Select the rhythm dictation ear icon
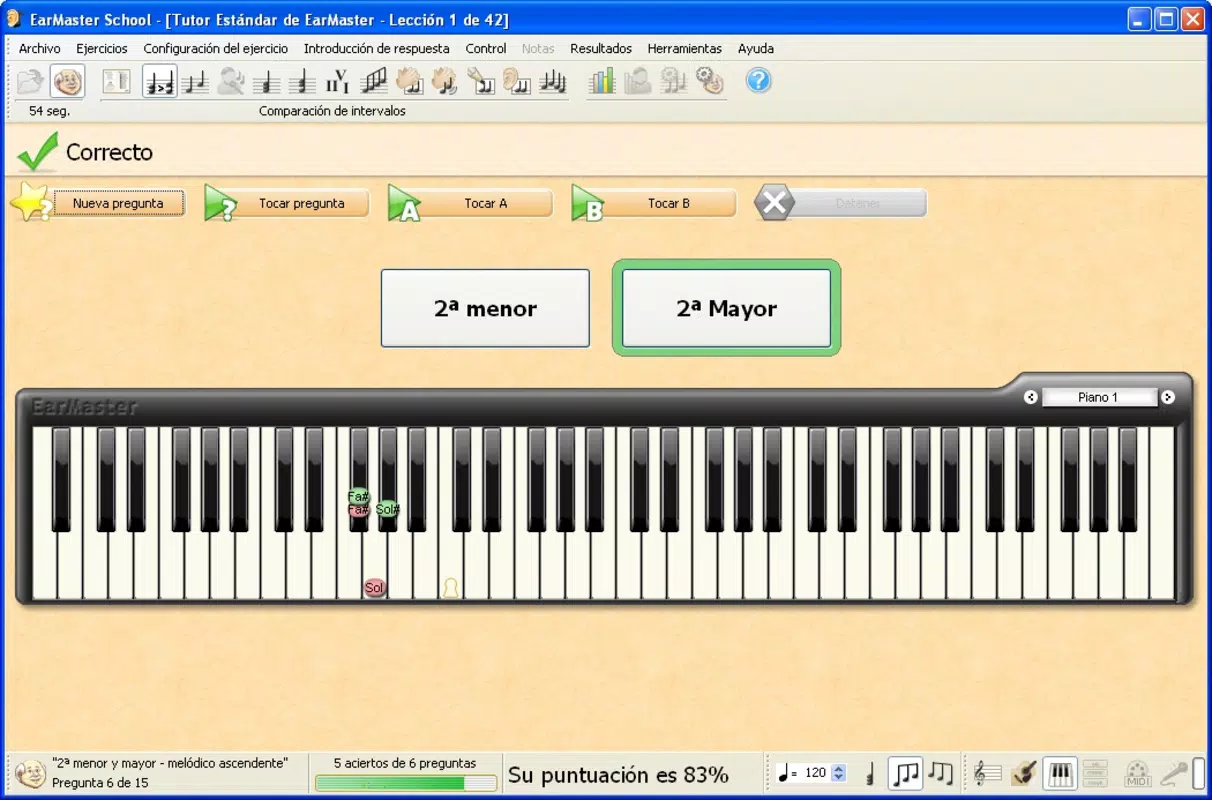The width and height of the screenshot is (1212, 800). tap(516, 81)
